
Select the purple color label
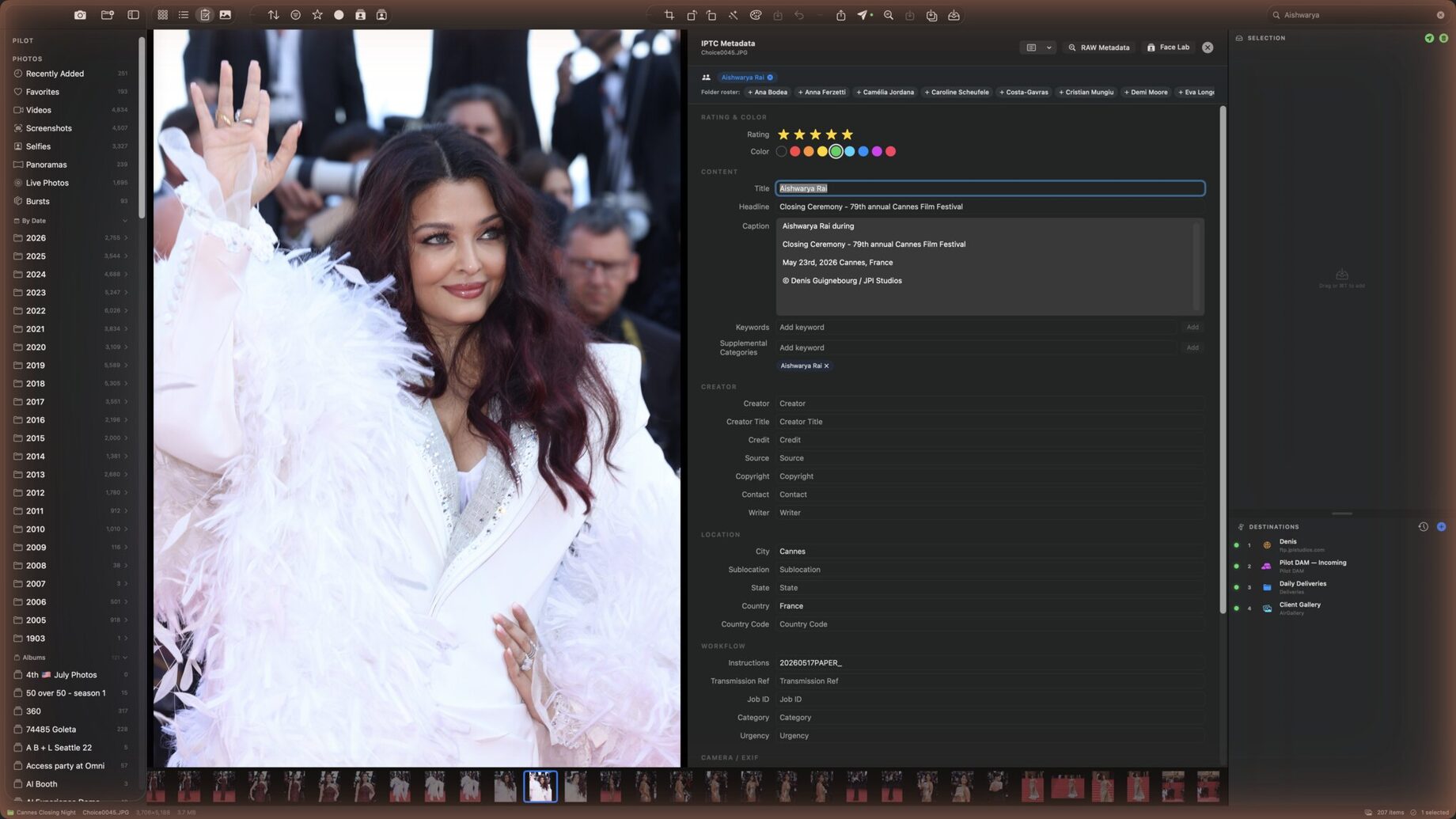click(x=877, y=152)
